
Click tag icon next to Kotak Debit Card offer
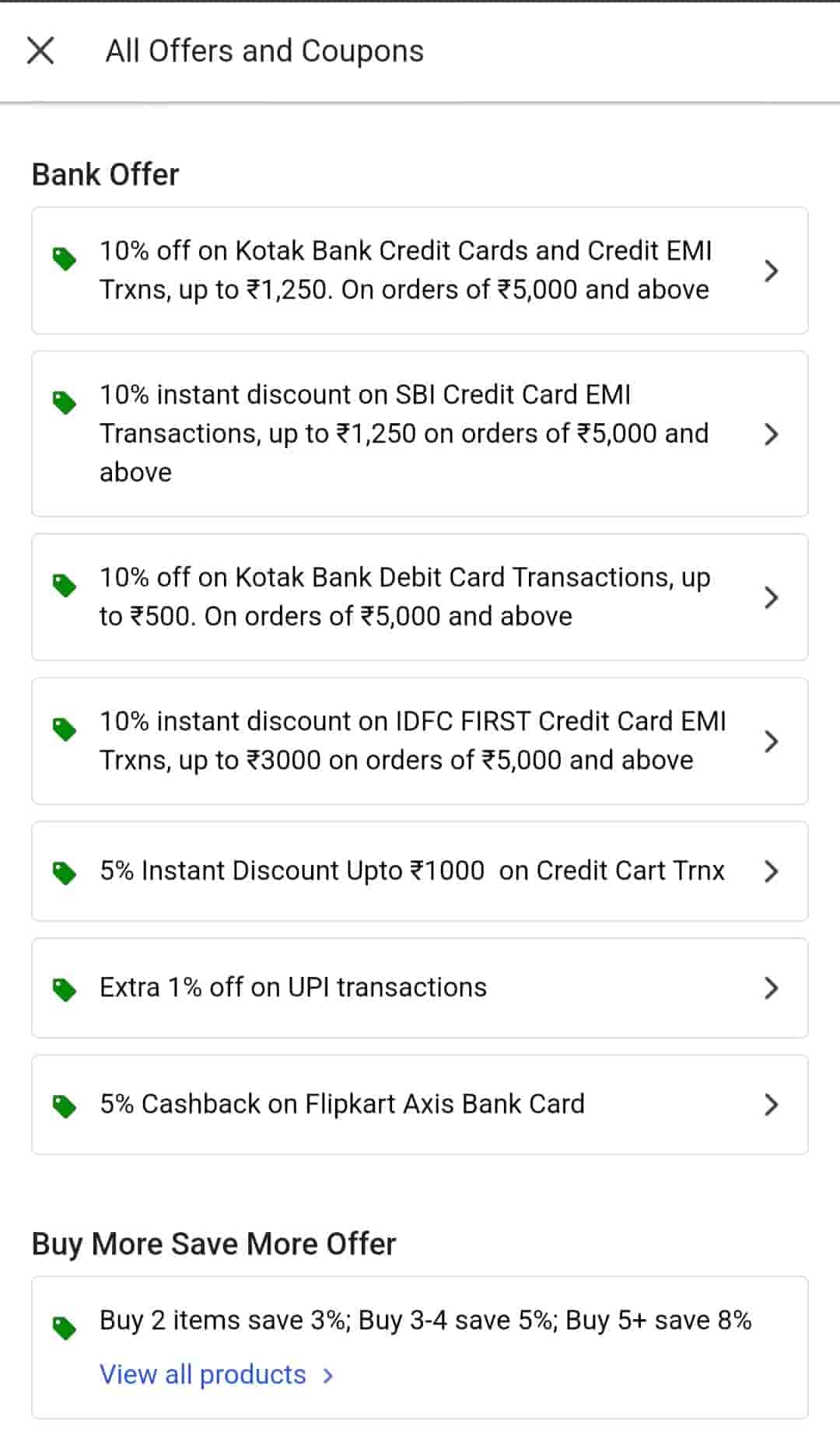pos(64,586)
